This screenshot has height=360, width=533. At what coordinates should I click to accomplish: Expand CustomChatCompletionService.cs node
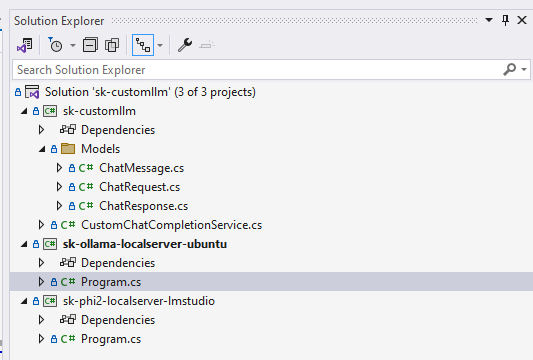coord(41,225)
